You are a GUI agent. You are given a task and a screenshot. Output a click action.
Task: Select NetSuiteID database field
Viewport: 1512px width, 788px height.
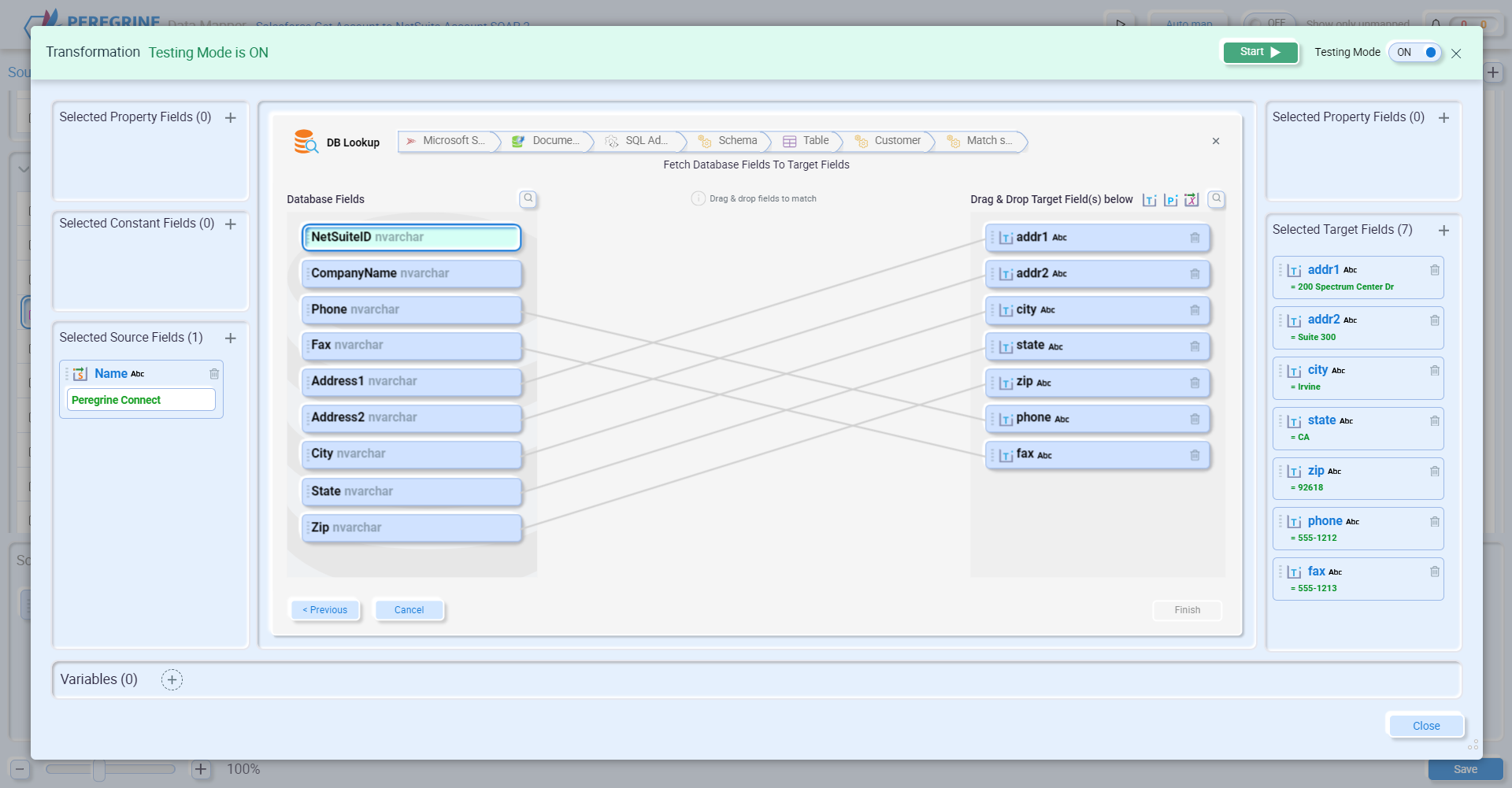coord(411,237)
